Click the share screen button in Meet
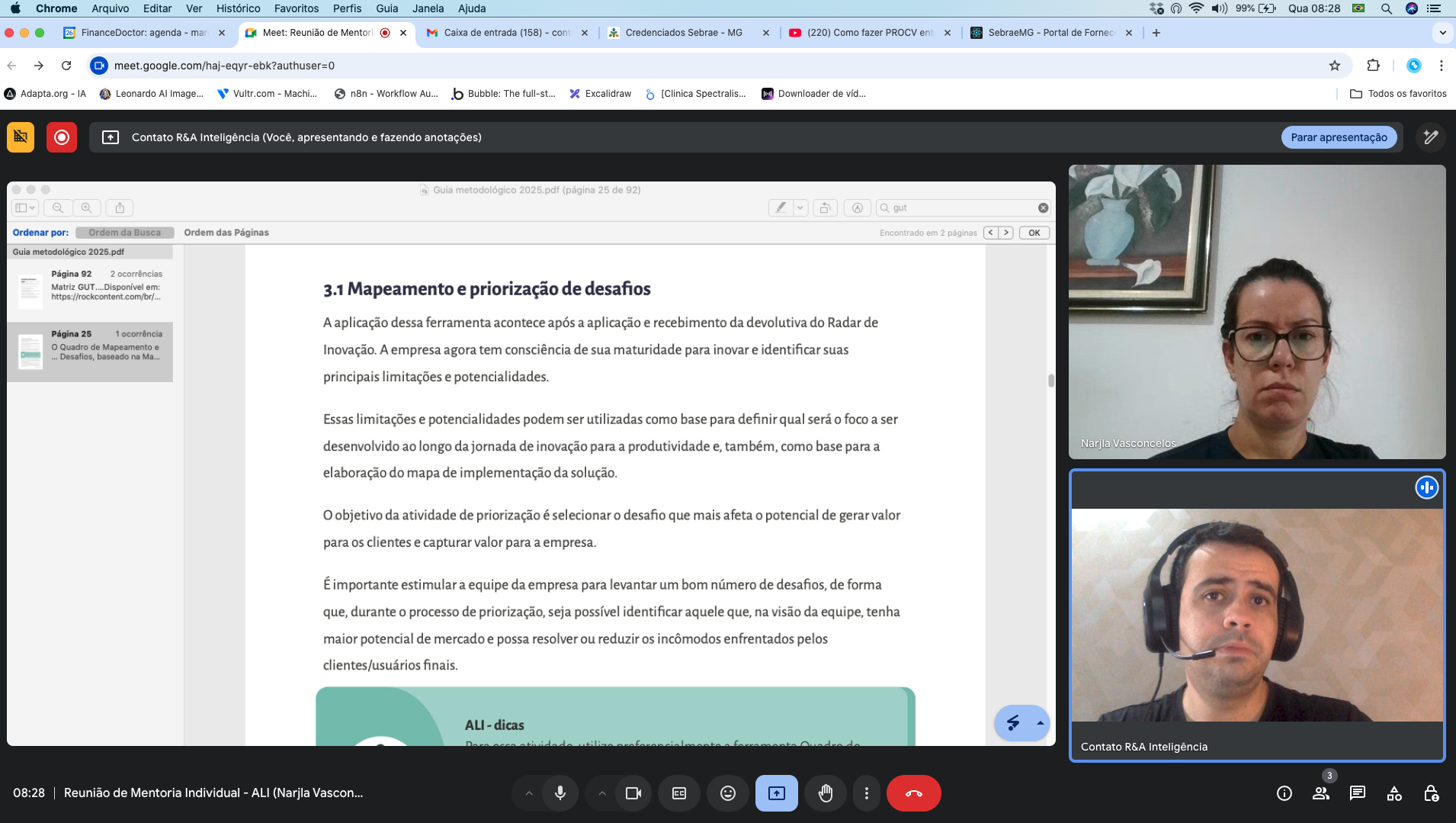Image resolution: width=1456 pixels, height=823 pixels. point(777,793)
